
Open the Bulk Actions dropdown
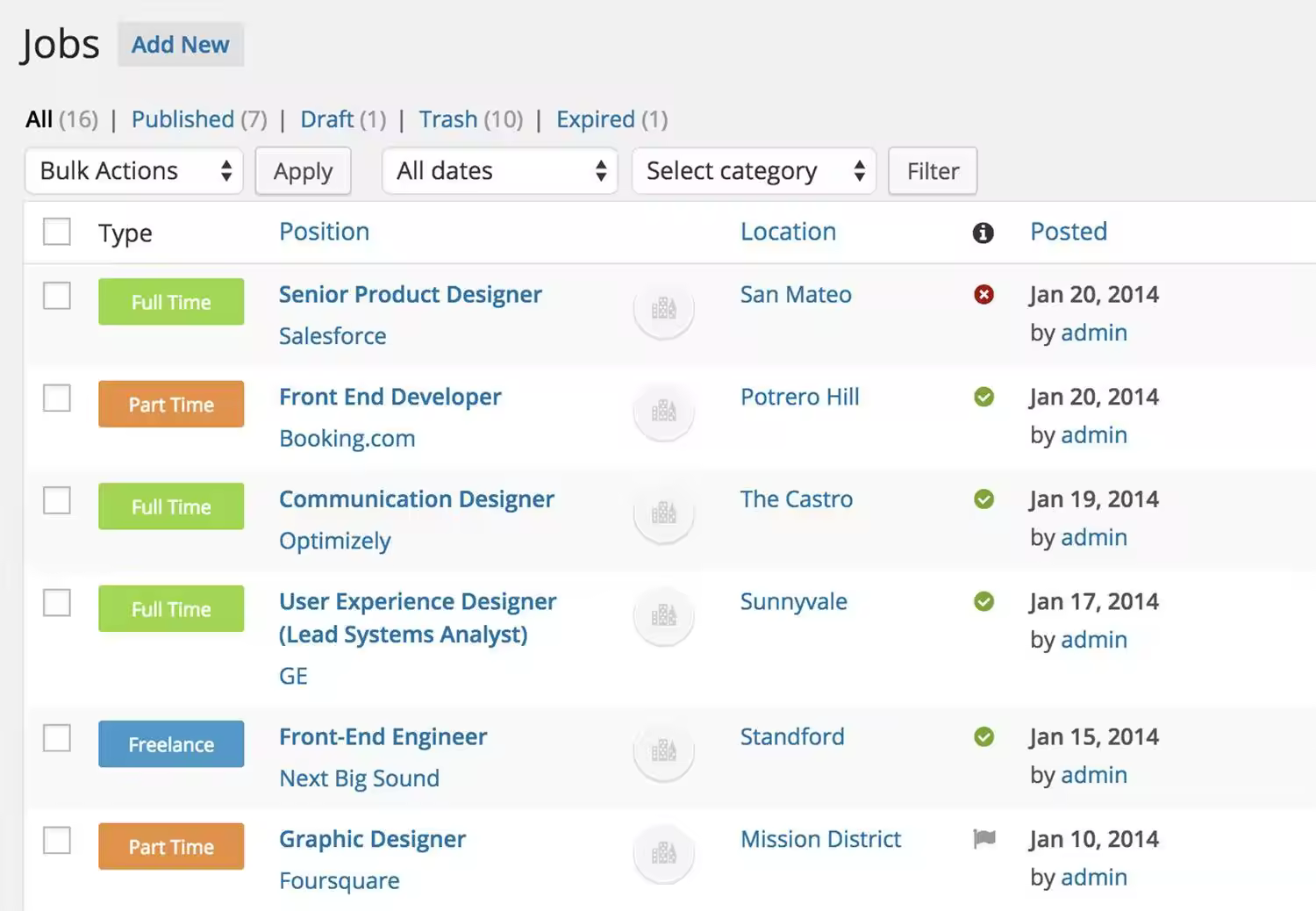134,170
